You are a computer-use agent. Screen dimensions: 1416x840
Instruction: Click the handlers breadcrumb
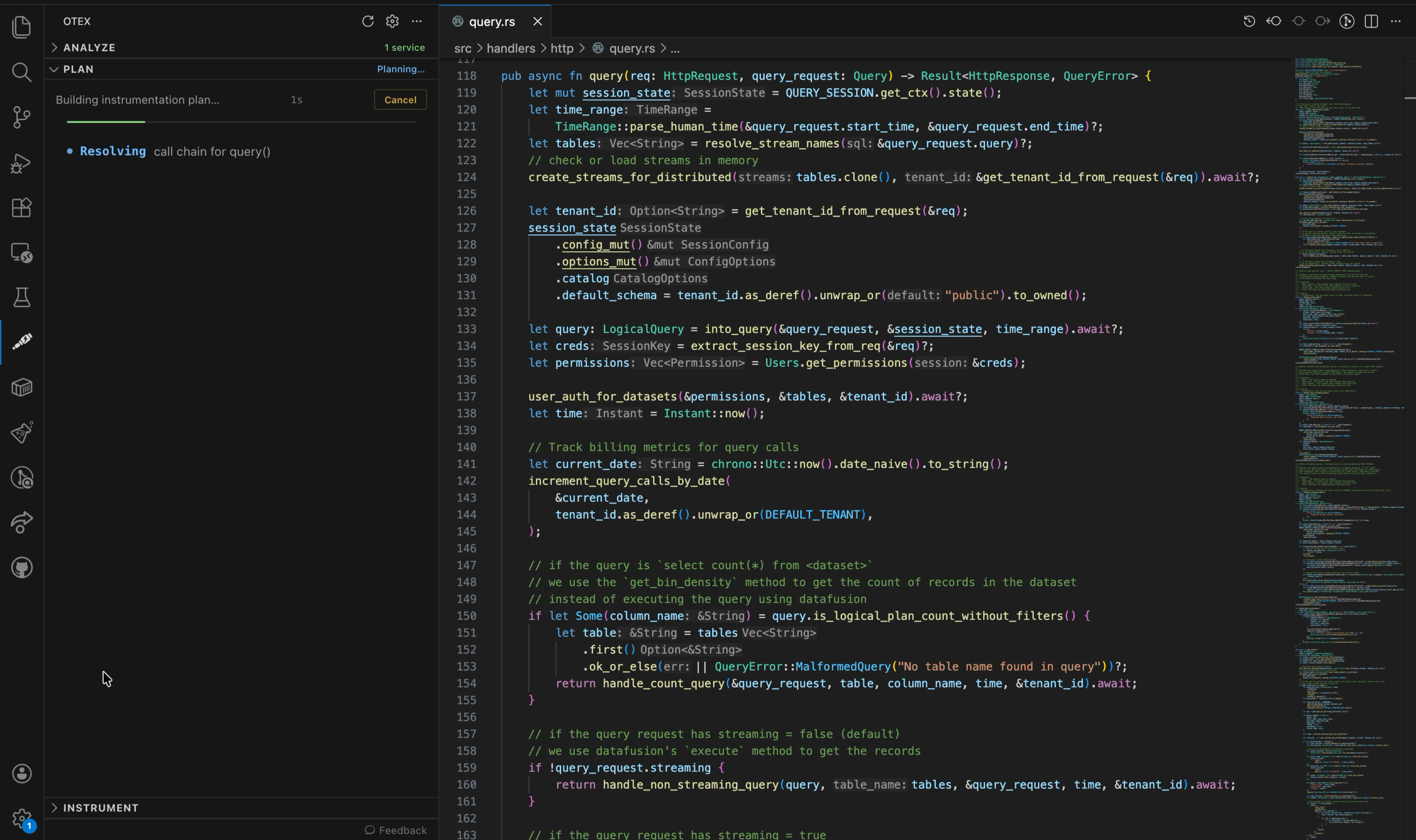coord(511,49)
